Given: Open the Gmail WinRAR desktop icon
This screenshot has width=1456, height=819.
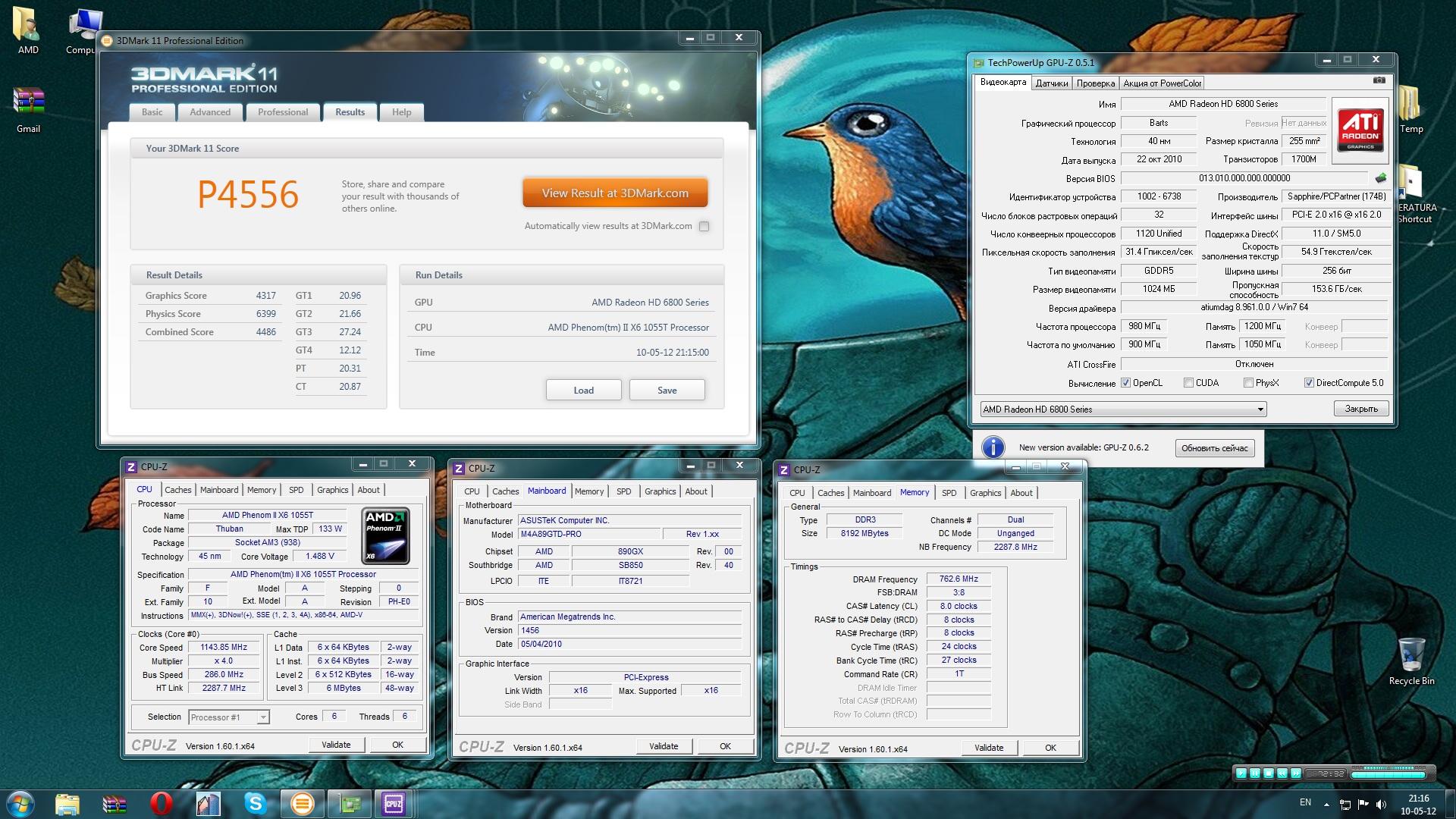Looking at the screenshot, I should click(28, 110).
